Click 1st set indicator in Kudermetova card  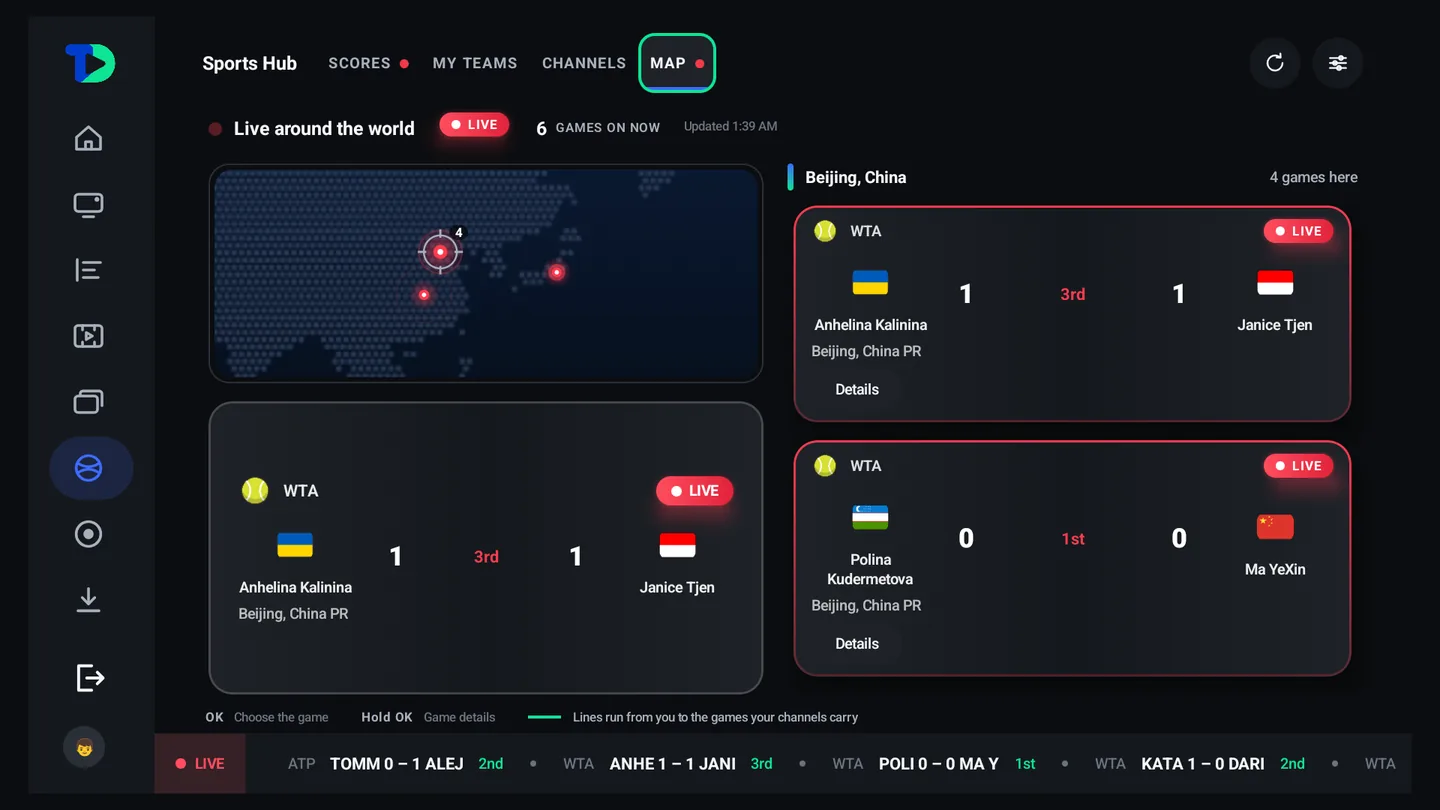[1073, 539]
